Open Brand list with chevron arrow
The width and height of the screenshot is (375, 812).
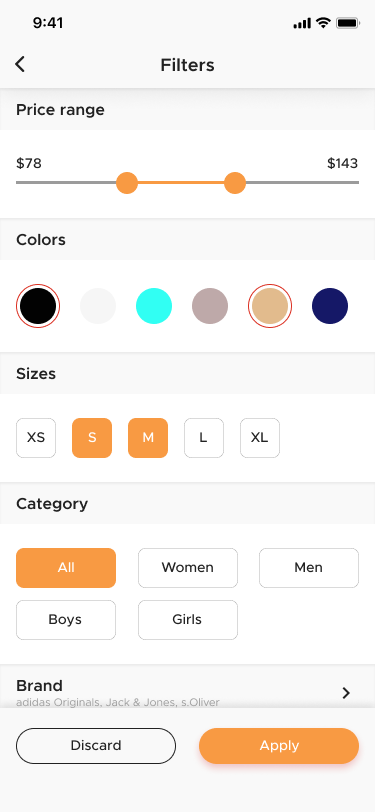[346, 693]
